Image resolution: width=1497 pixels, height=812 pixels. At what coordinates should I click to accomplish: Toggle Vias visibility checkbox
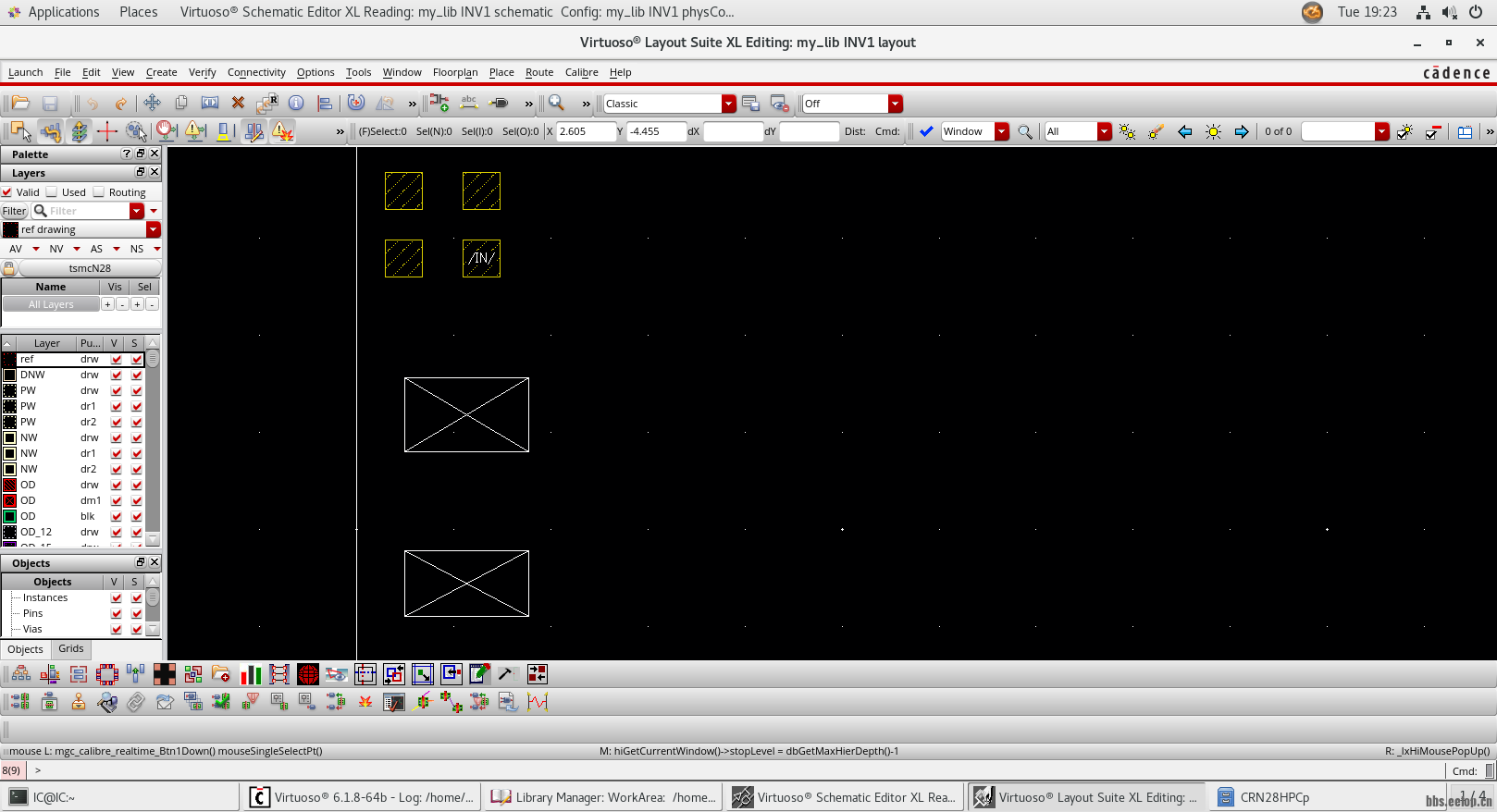(x=117, y=629)
